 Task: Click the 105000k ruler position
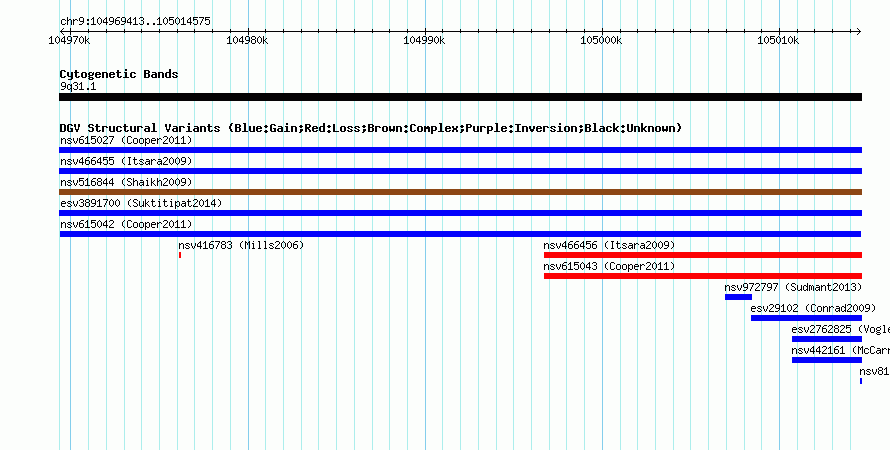pos(601,40)
